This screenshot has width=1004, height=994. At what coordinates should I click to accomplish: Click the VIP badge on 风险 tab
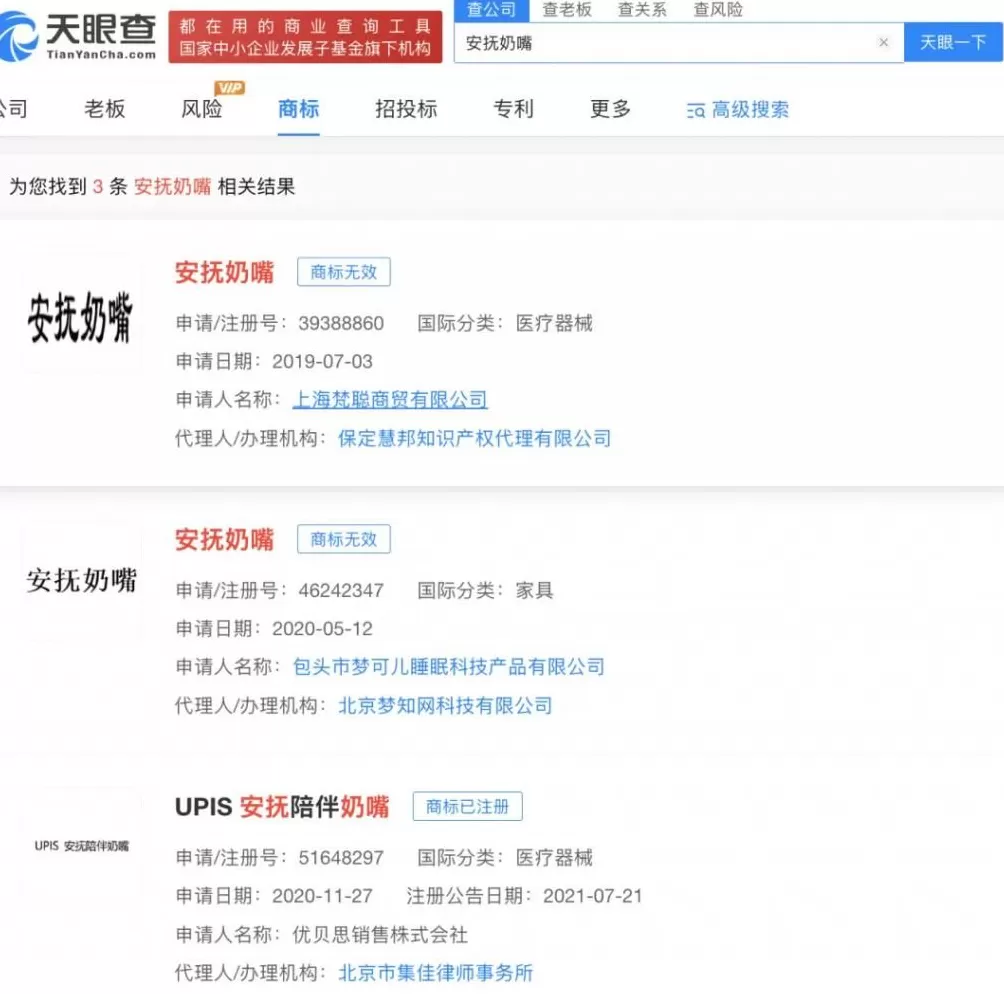click(x=227, y=90)
